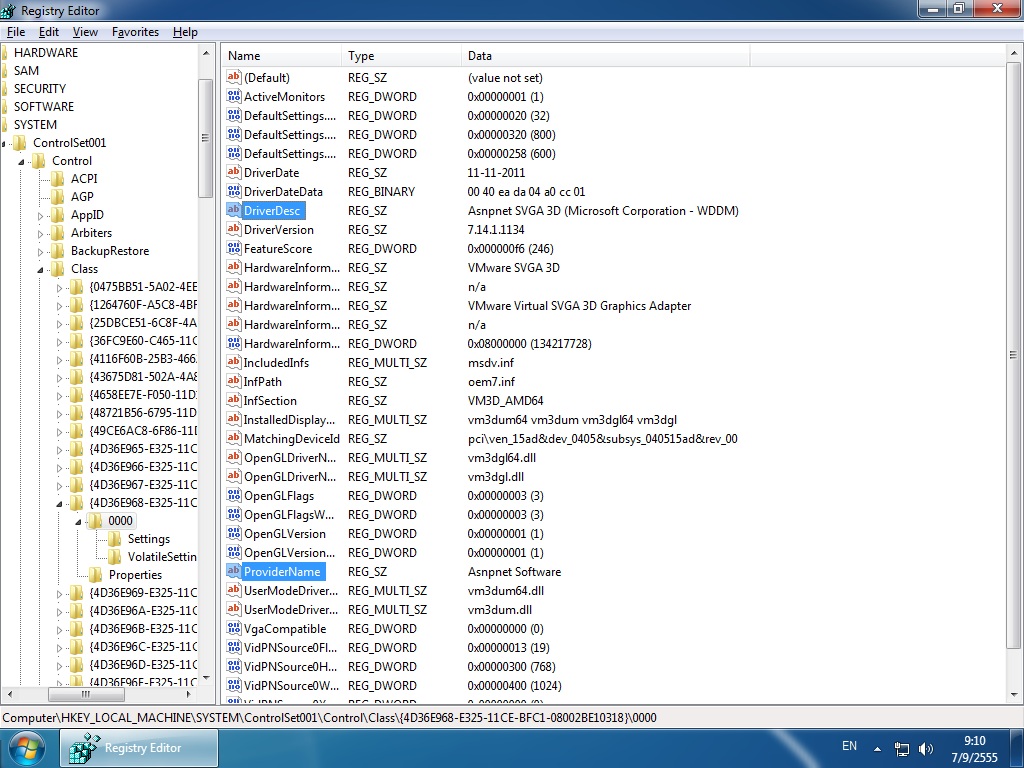The height and width of the screenshot is (768, 1024).
Task: Open the View menu
Action: (x=85, y=32)
